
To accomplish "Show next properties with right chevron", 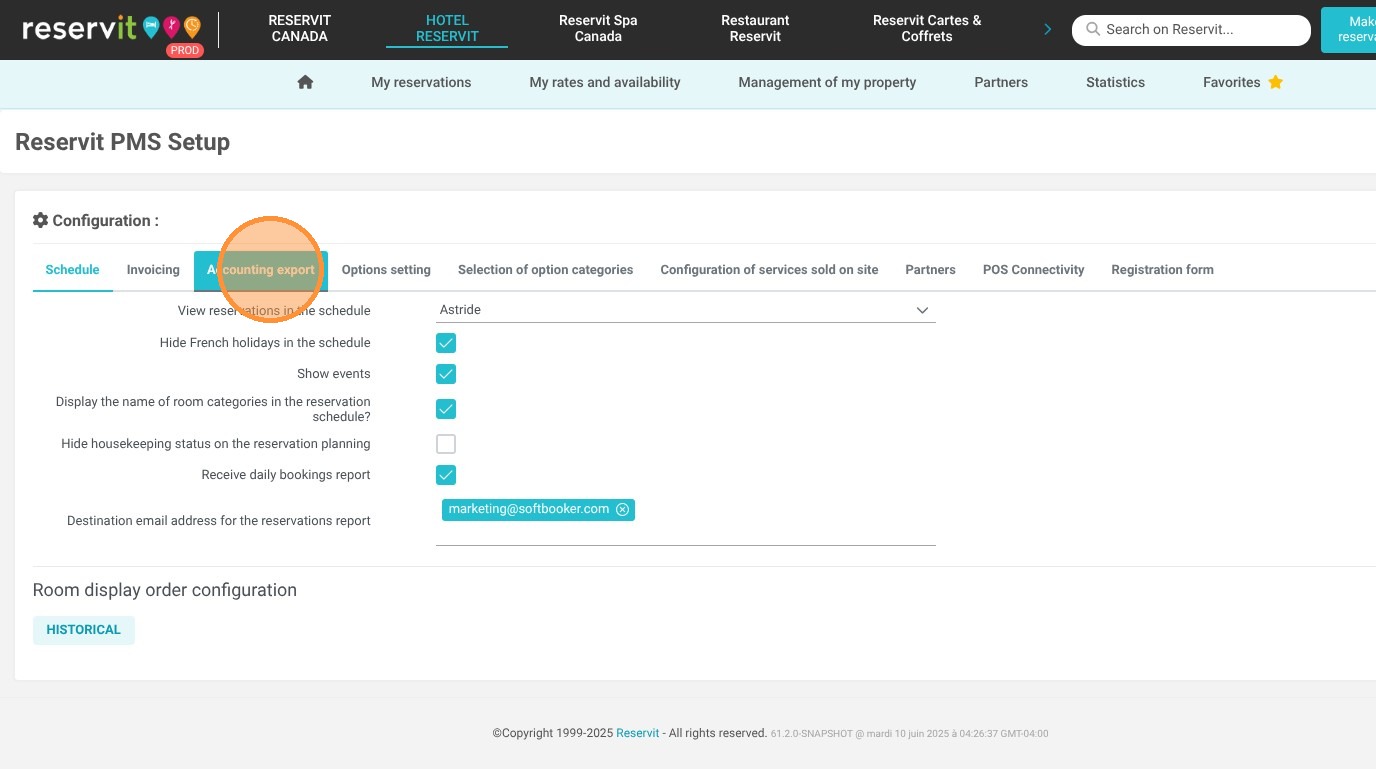I will pyautogui.click(x=1047, y=29).
